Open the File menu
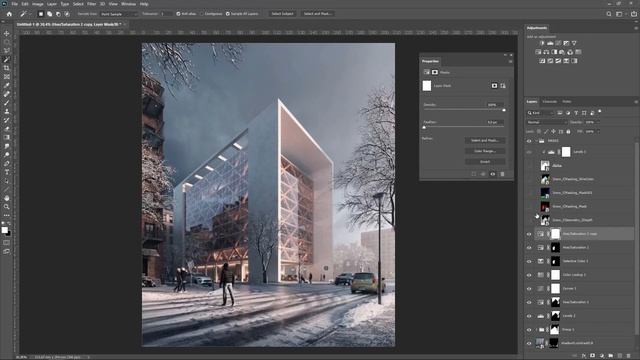 pos(14,4)
